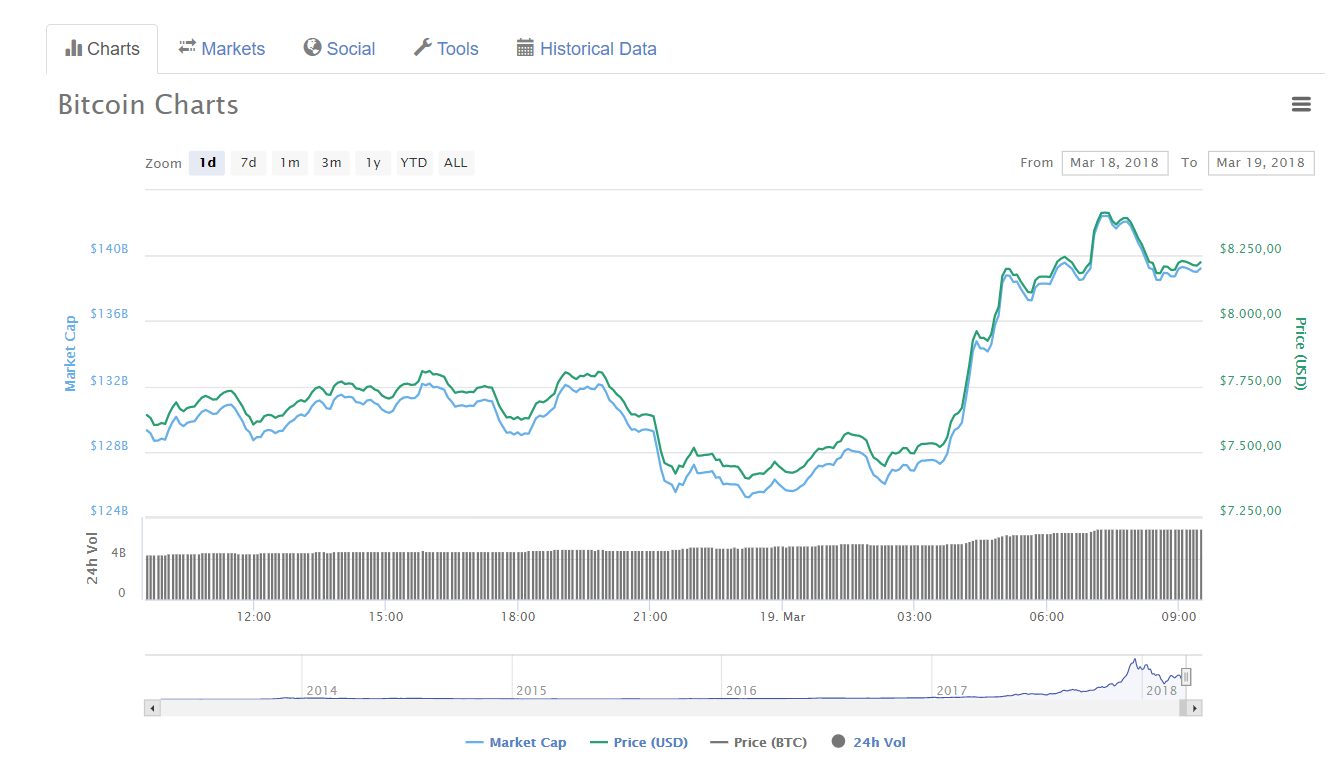The image size is (1328, 760).
Task: Click the YTD zoom button
Action: click(x=414, y=163)
